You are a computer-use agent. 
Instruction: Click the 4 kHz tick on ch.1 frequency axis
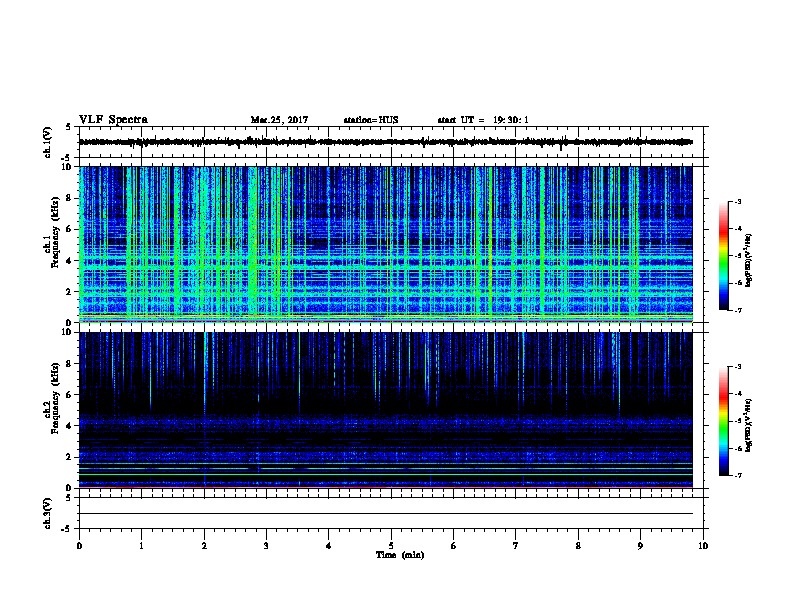coord(70,261)
